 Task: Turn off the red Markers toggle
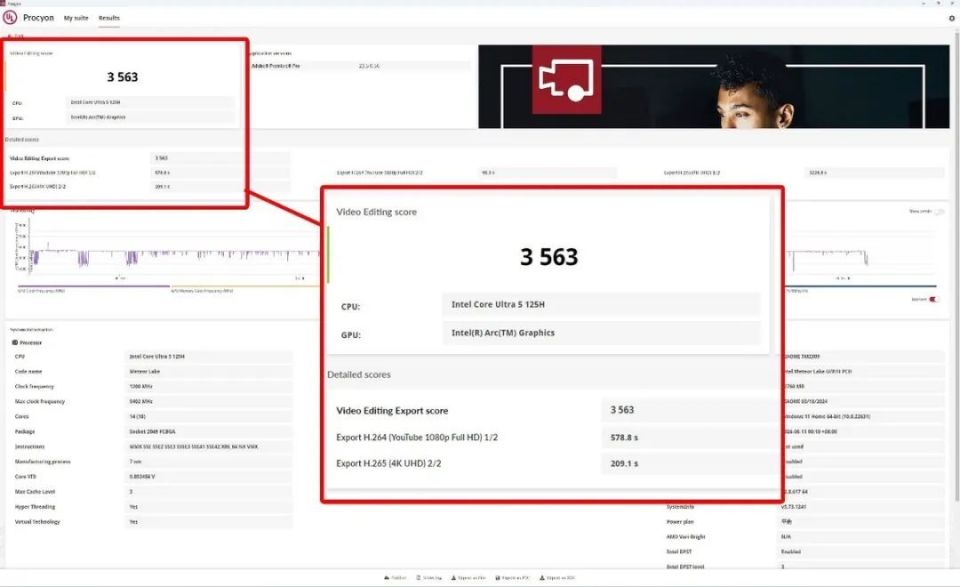click(x=933, y=299)
